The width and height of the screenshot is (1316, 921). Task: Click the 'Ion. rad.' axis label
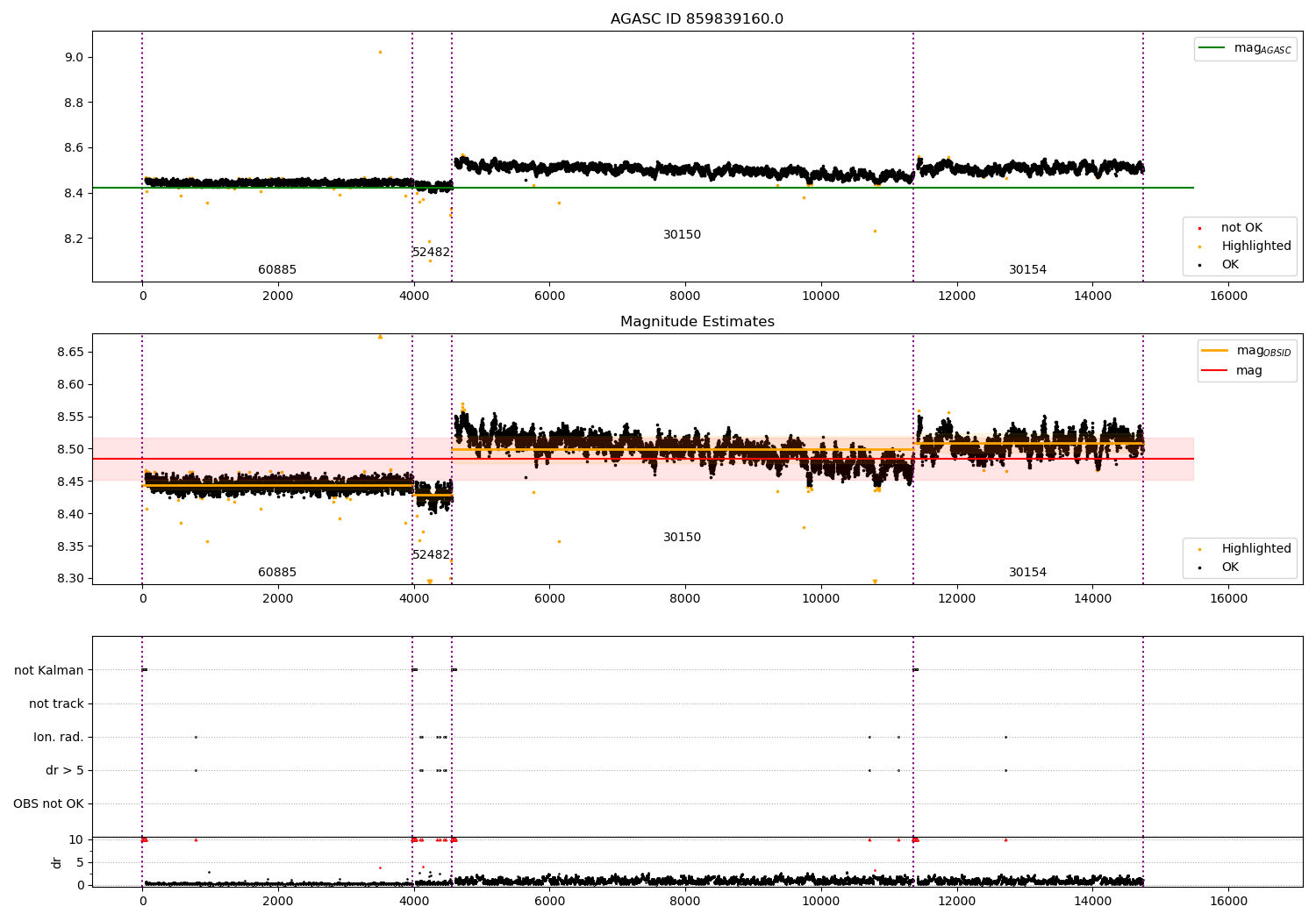59,737
